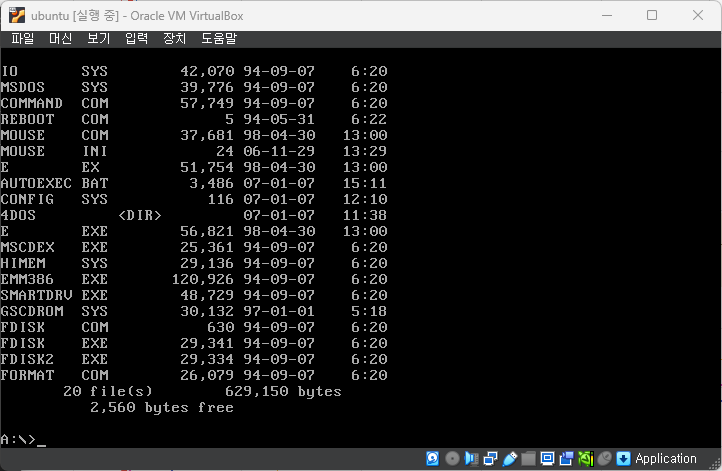Screen dimensions: 722x471
Task: Click the shared folders status icon
Action: (x=529, y=459)
